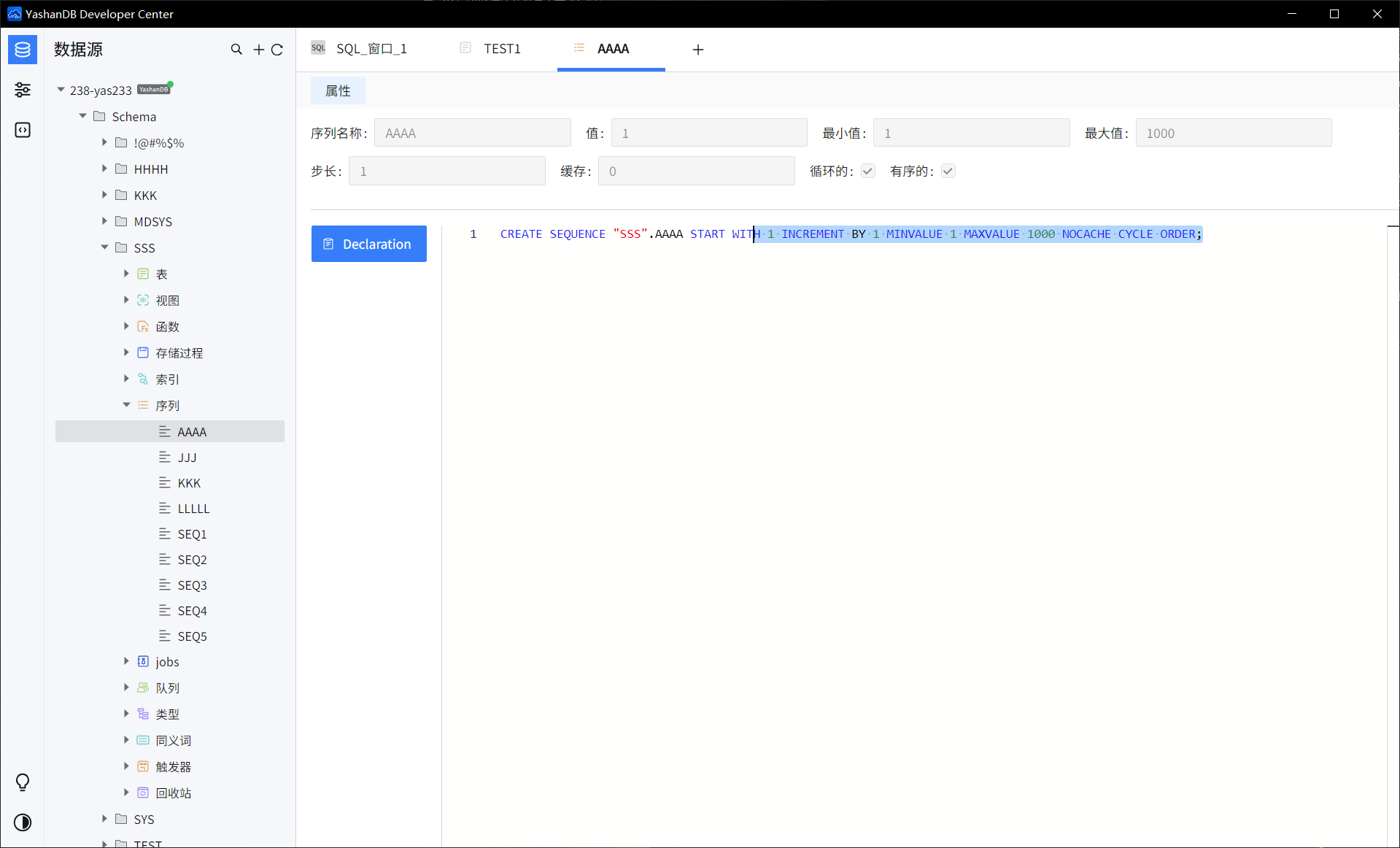Open the code console sidebar icon
Image resolution: width=1400 pixels, height=848 pixels.
(x=23, y=130)
